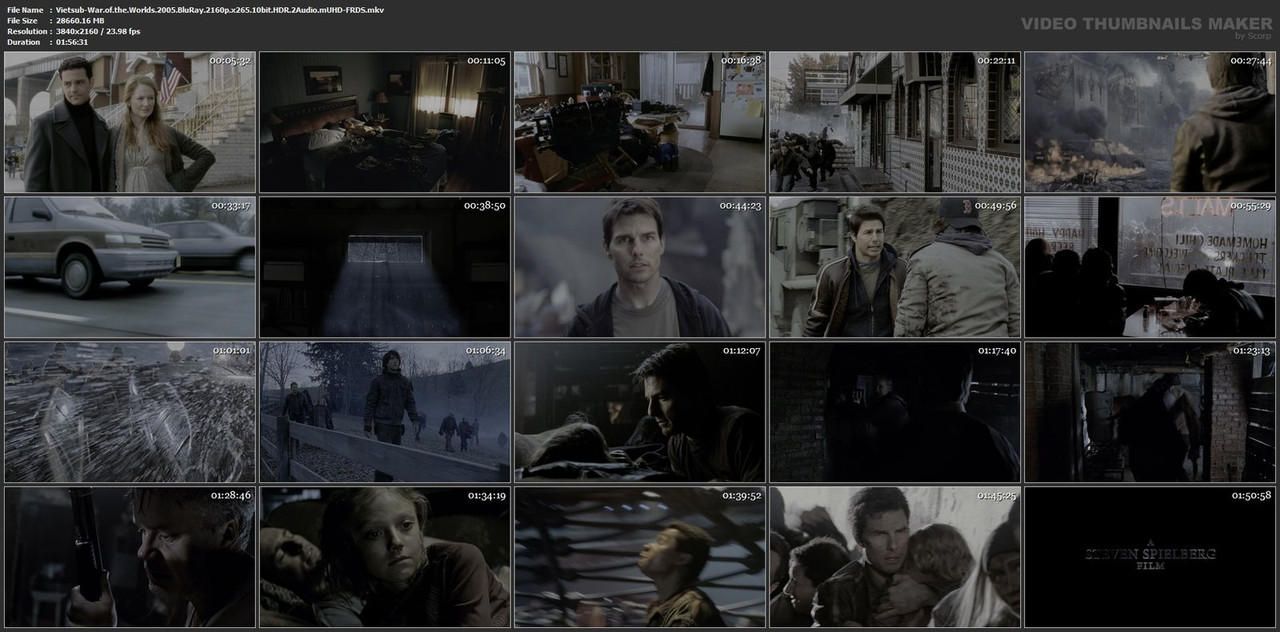Select the 00:55:29 diner window thumbnail
The image size is (1280, 632).
(1150, 267)
